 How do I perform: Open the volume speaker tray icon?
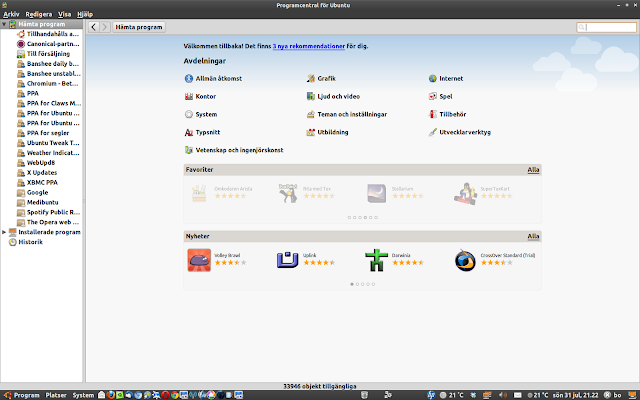pos(503,395)
